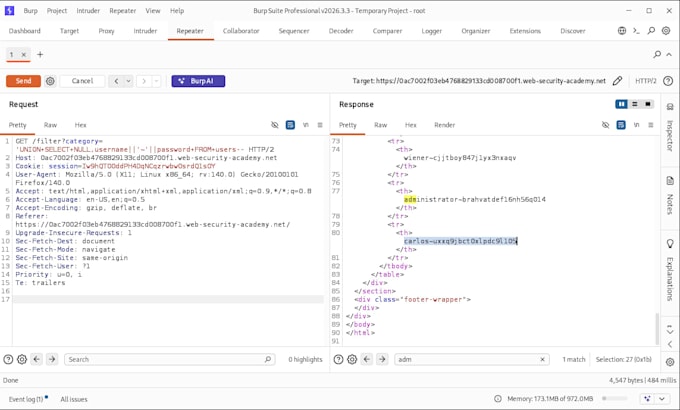The image size is (680, 410).
Task: Expand the memory bar dropdown chevron
Action: point(662,399)
